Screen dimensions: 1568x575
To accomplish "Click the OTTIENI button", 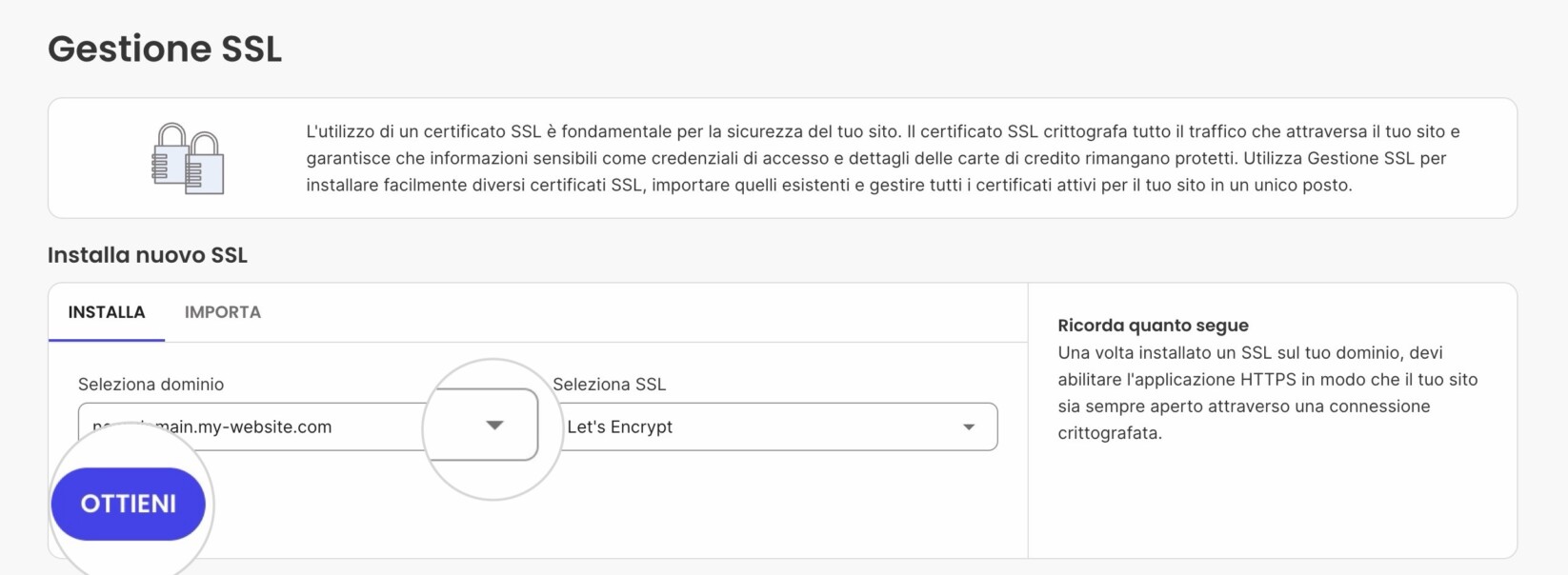I will pos(129,504).
